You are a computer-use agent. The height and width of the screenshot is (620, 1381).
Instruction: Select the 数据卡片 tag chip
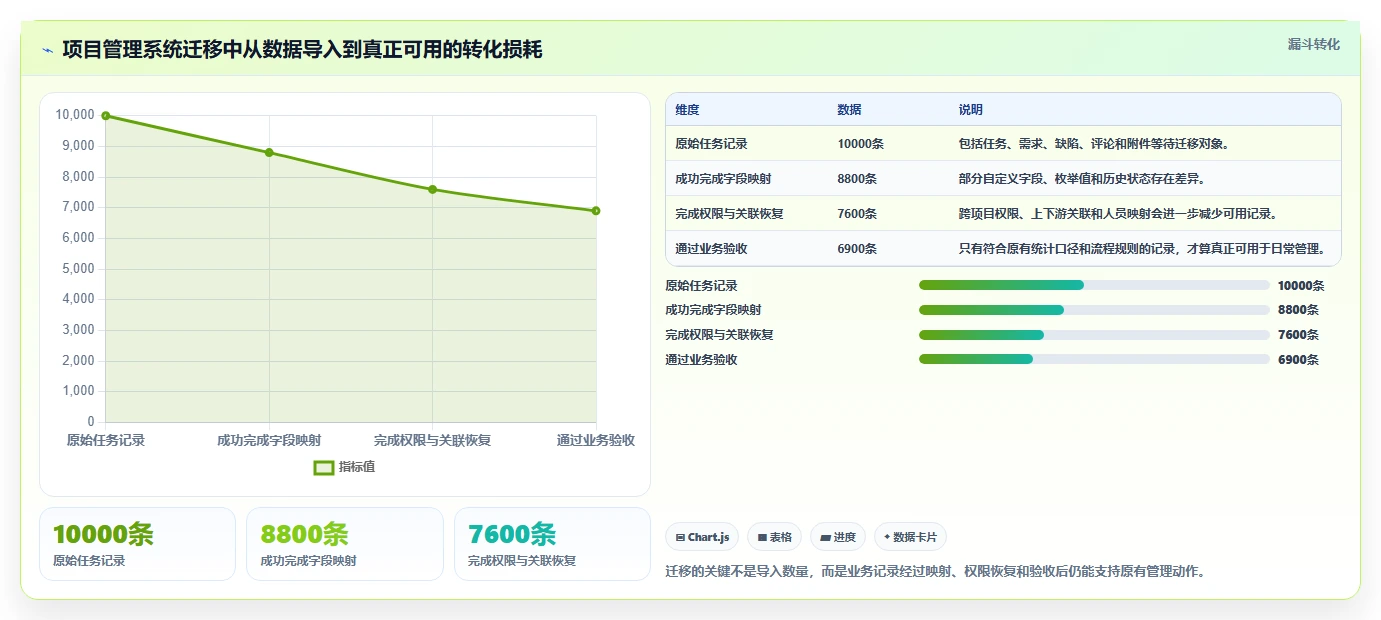click(910, 537)
